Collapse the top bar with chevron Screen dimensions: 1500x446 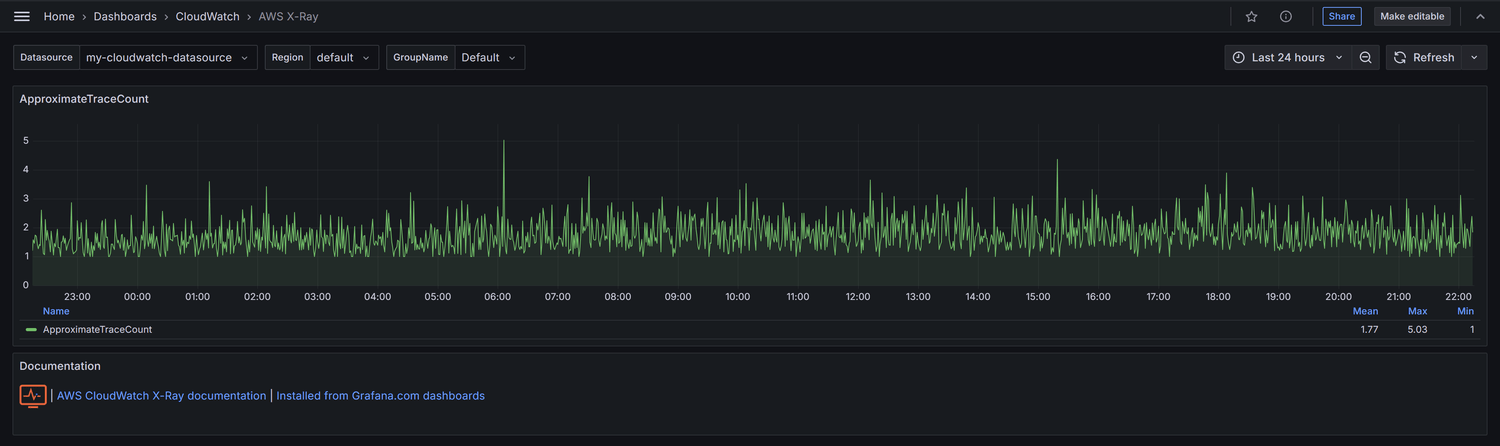coord(1480,16)
